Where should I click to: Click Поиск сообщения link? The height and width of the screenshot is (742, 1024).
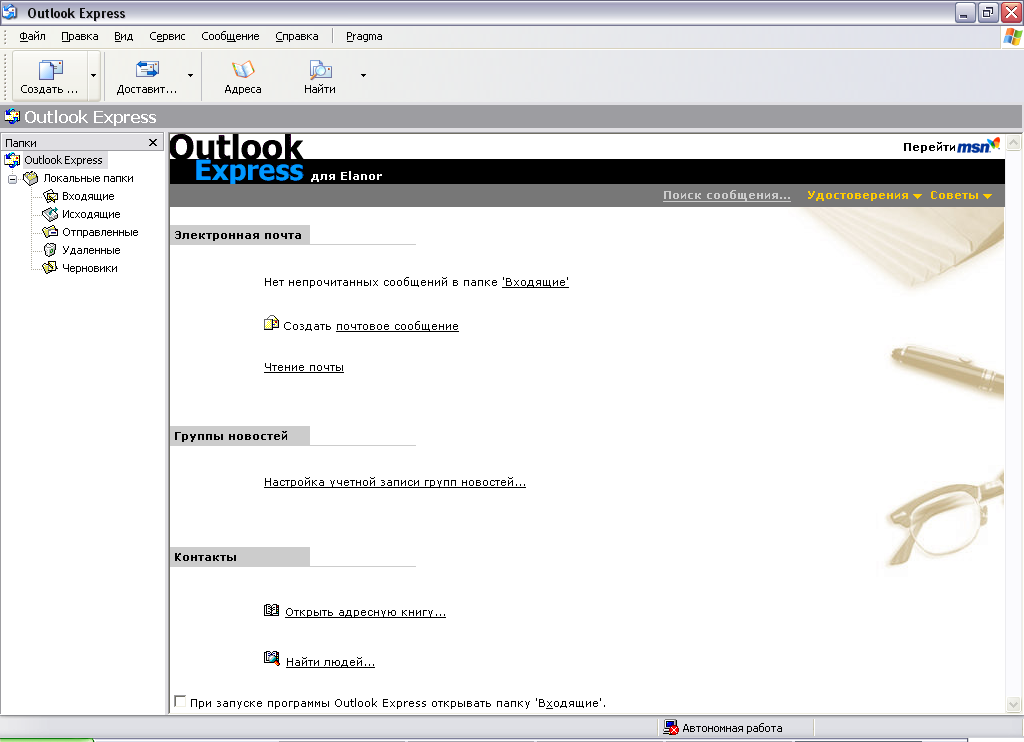(727, 195)
